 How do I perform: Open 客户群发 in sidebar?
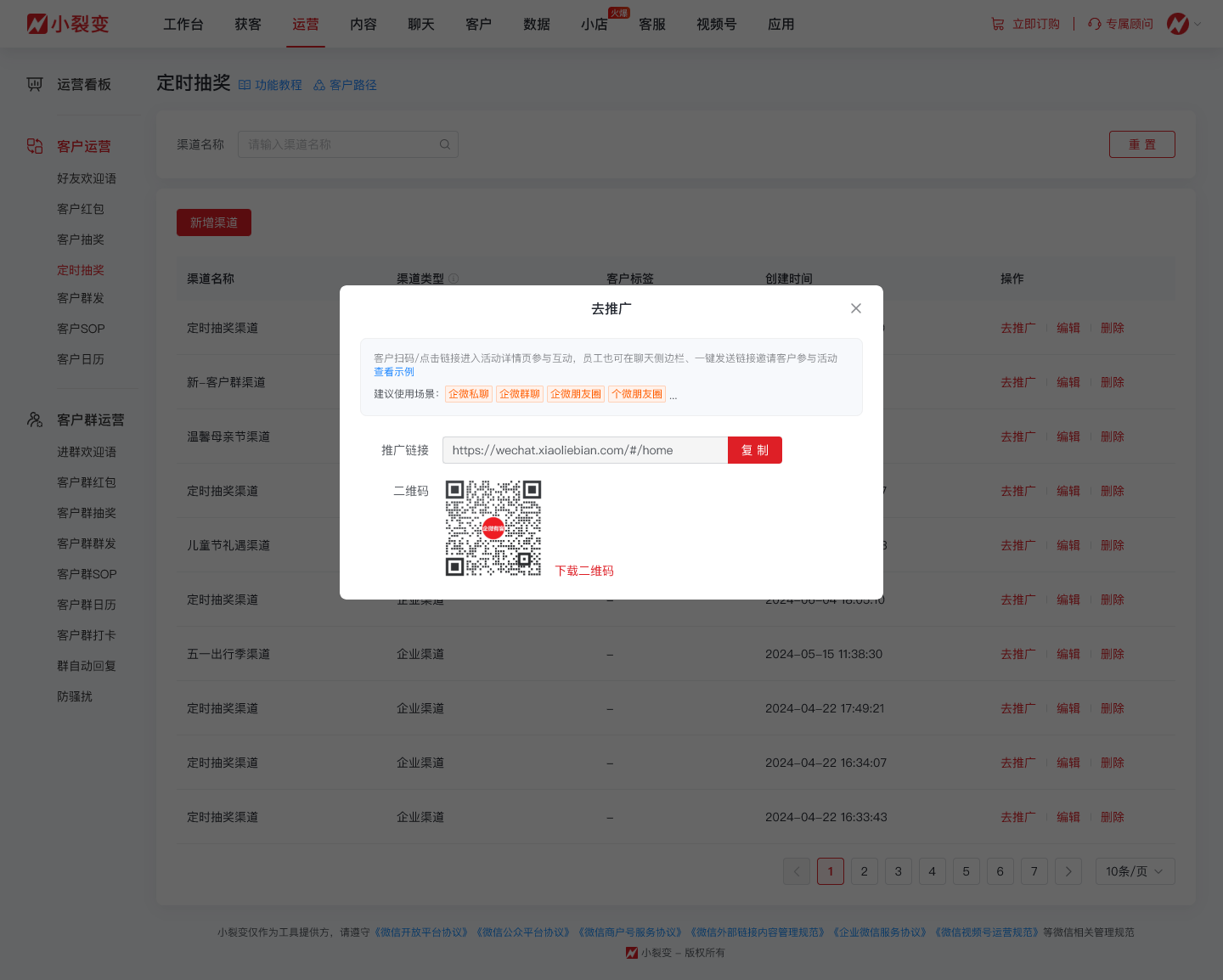coord(81,298)
